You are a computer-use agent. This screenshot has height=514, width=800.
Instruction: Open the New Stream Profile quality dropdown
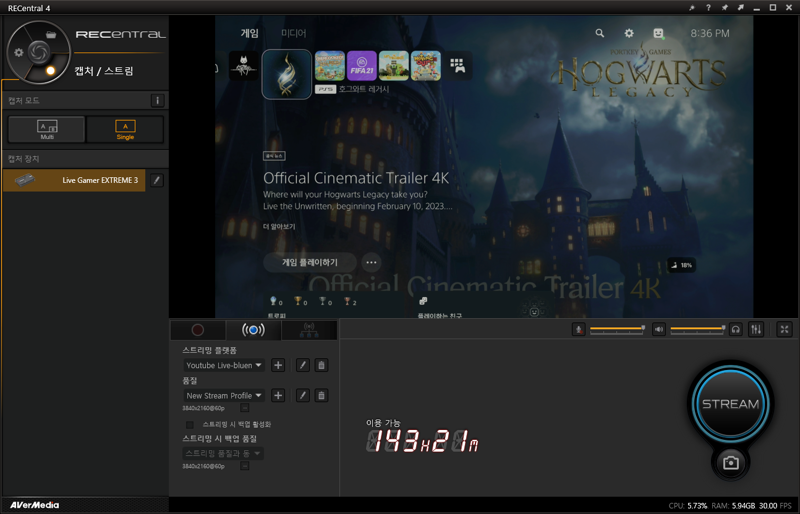tap(223, 395)
